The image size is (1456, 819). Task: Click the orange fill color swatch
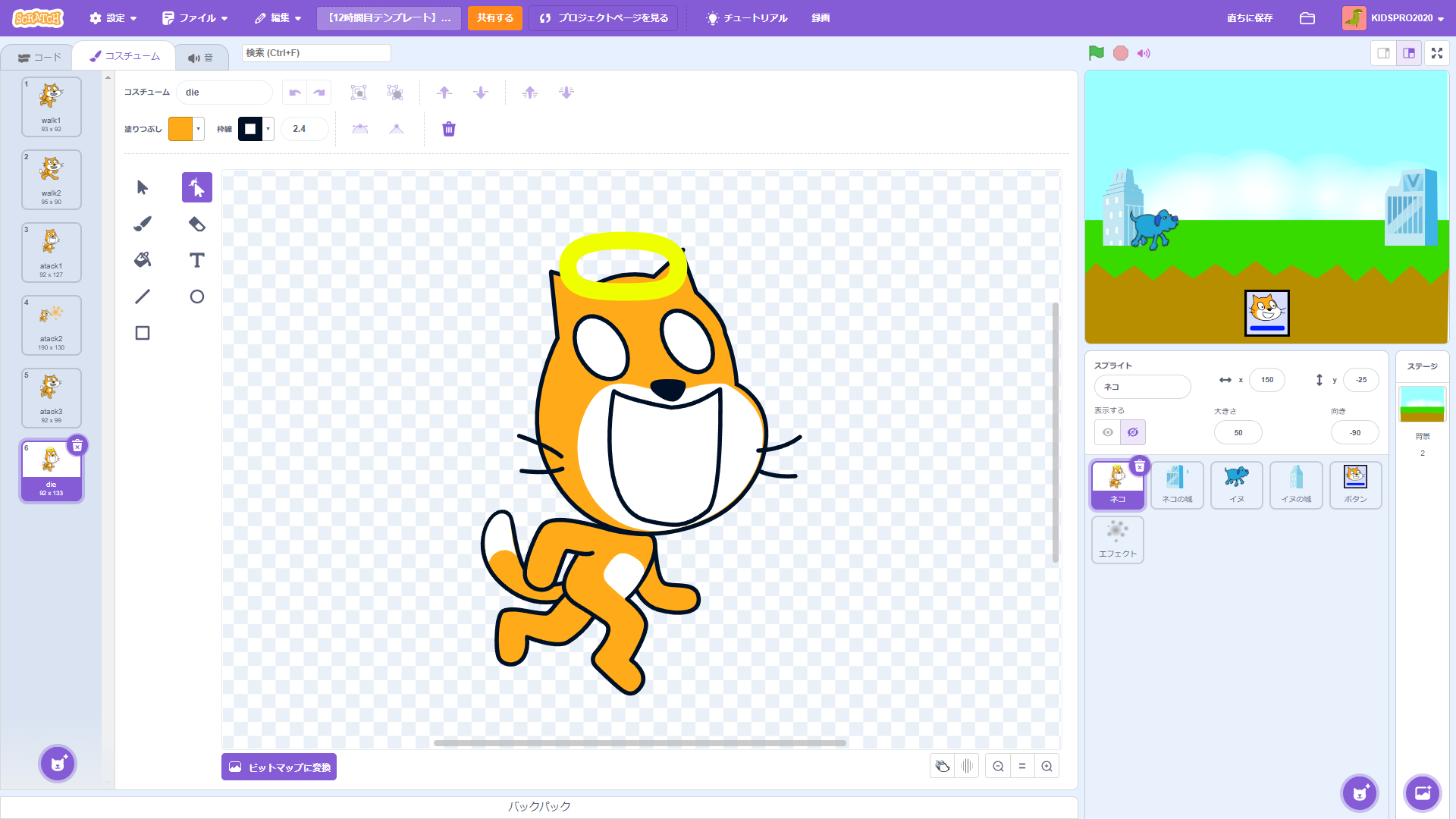pos(180,129)
